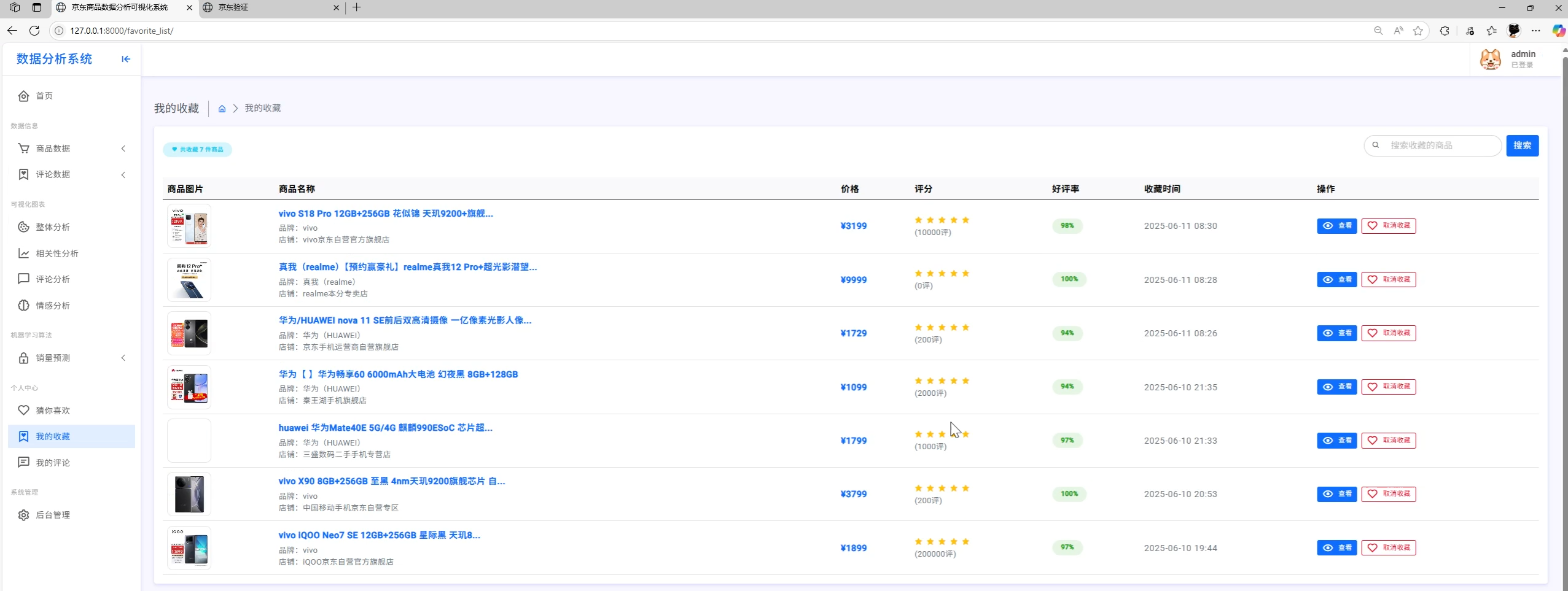Click 取消收藏 for 华为畅享60
Image resolution: width=1568 pixels, height=591 pixels.
coord(1389,387)
